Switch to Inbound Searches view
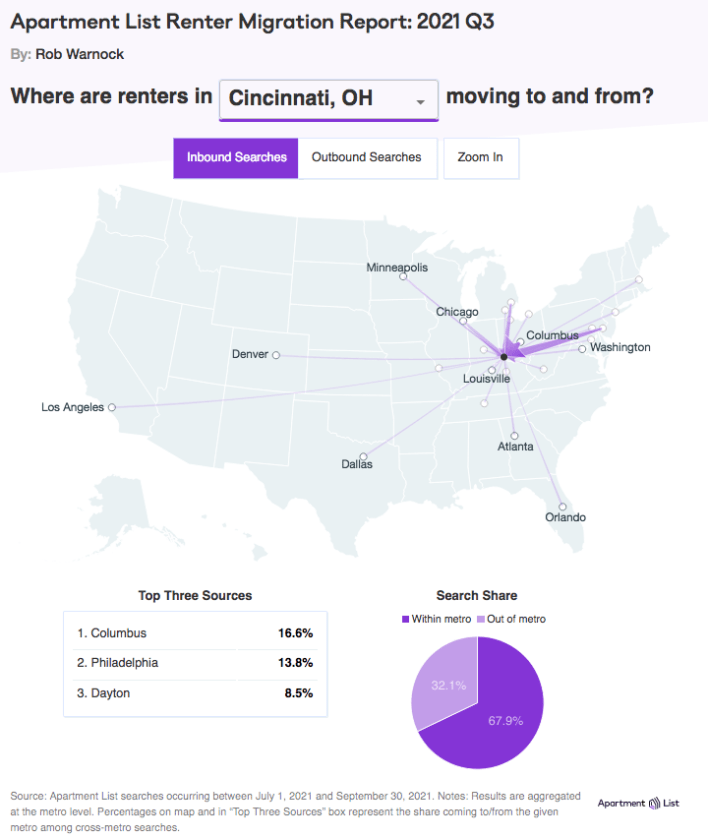Viewport: 708px width, 838px height. [x=236, y=158]
